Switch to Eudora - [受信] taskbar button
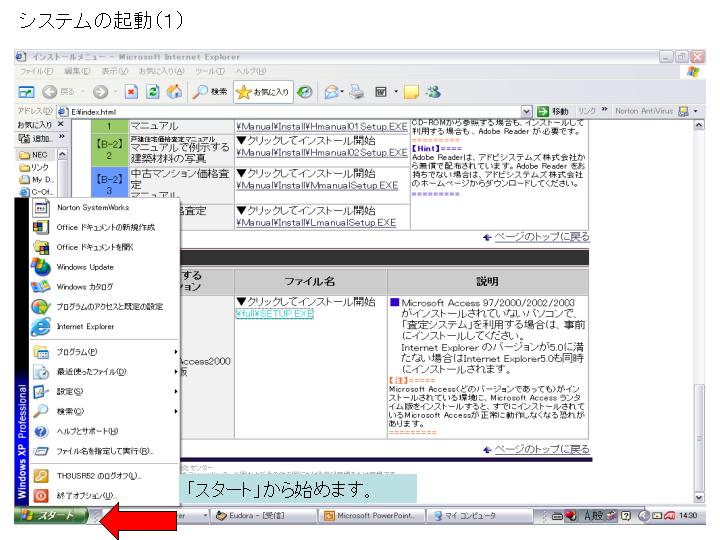720x540 pixels. (264, 516)
